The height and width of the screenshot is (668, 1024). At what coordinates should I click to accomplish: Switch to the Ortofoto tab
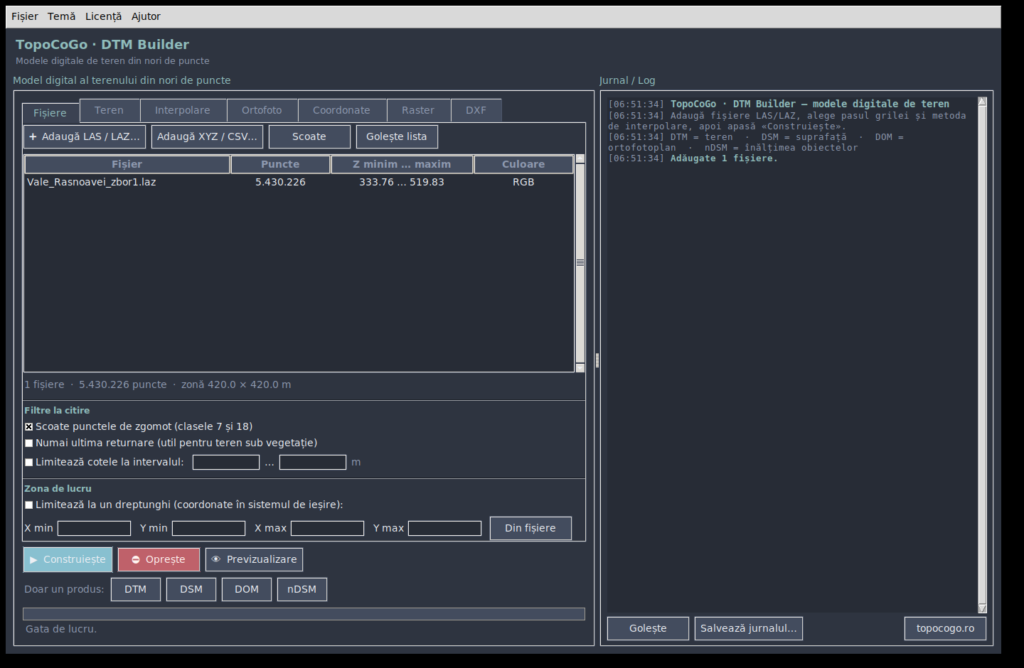pyautogui.click(x=262, y=110)
